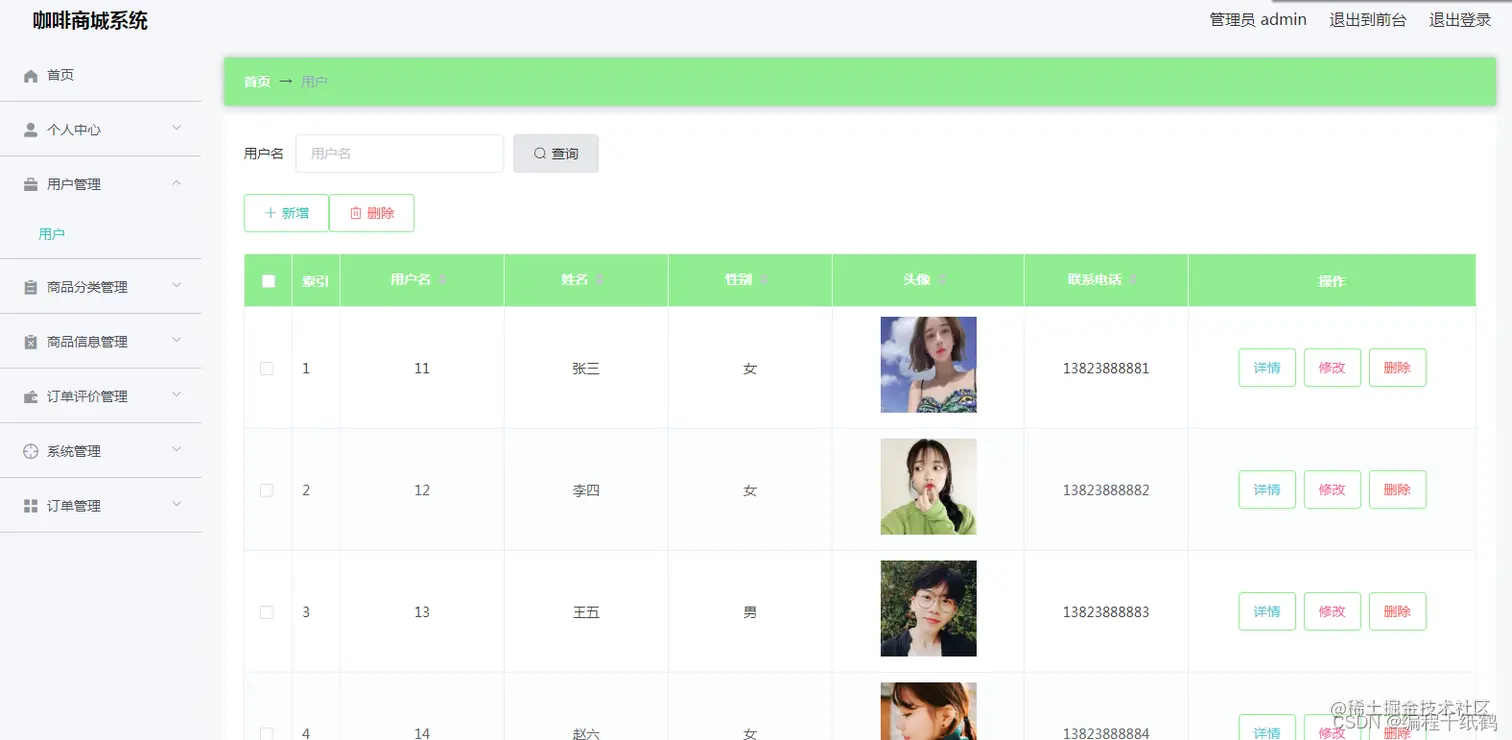Check the row checkbox for 王五
Screen dimensions: 1512x740
click(x=267, y=612)
